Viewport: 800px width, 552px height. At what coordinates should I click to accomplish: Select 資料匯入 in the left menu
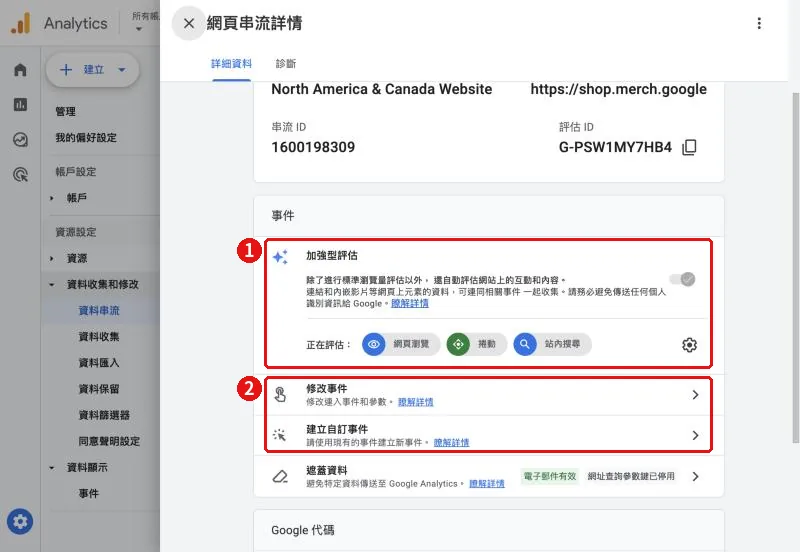point(99,363)
